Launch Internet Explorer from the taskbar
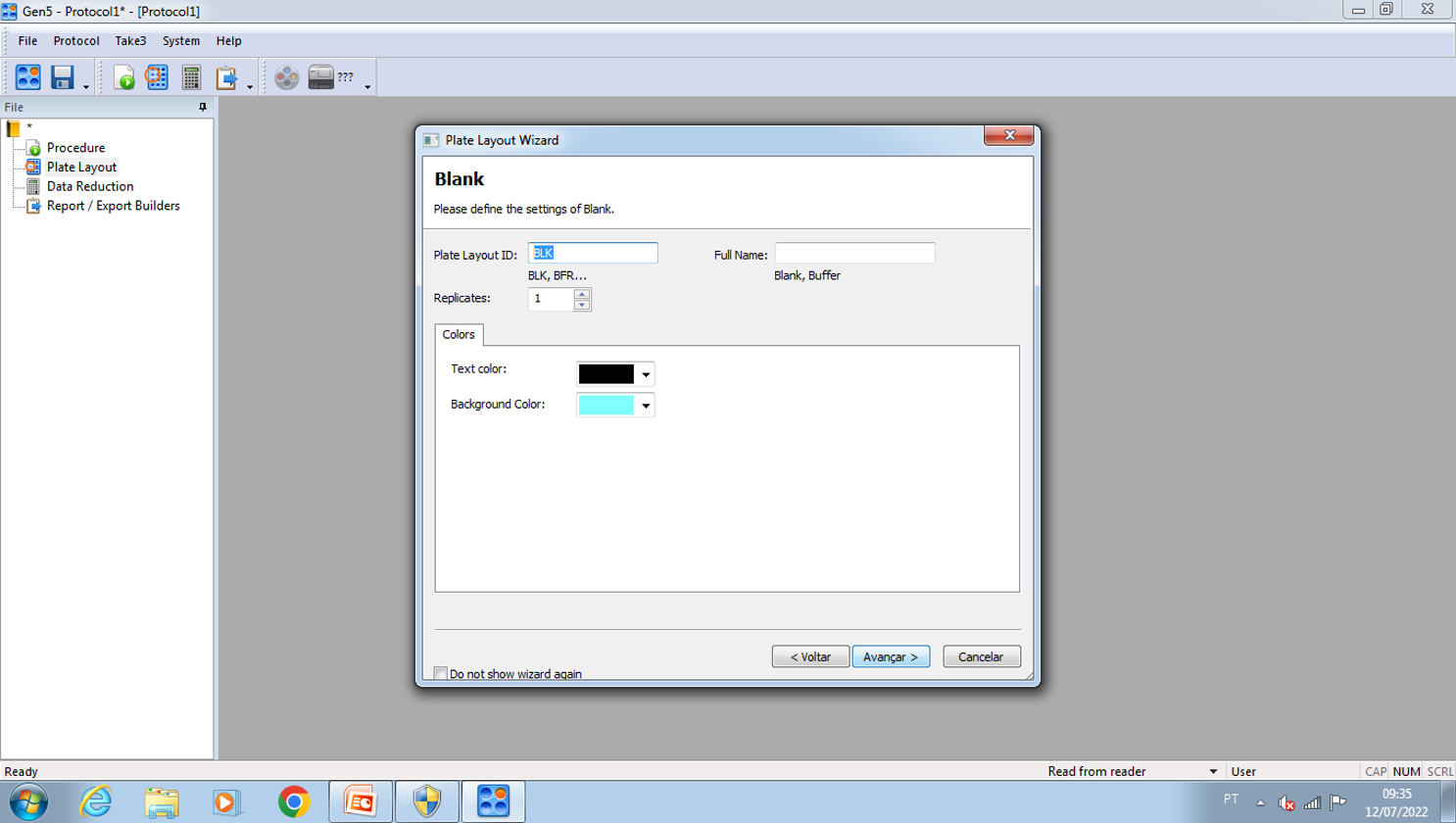 click(x=95, y=802)
